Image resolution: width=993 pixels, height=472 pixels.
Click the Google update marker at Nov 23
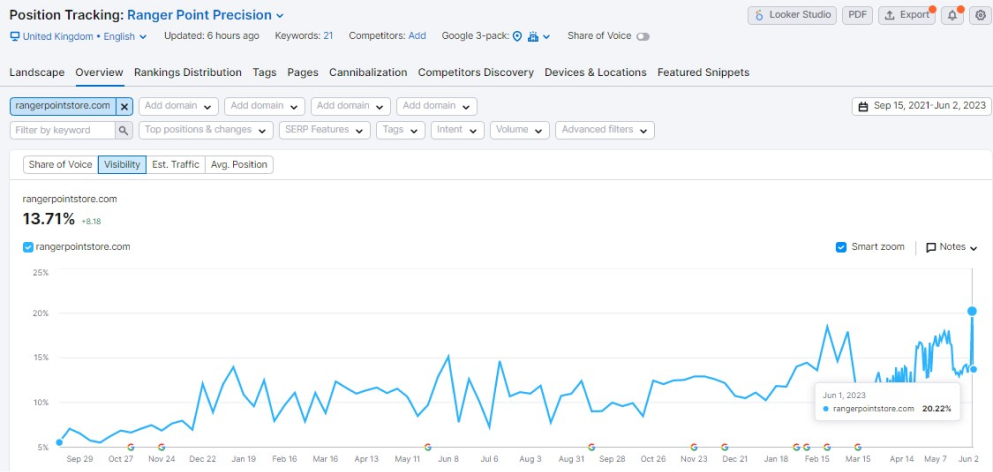(694, 447)
